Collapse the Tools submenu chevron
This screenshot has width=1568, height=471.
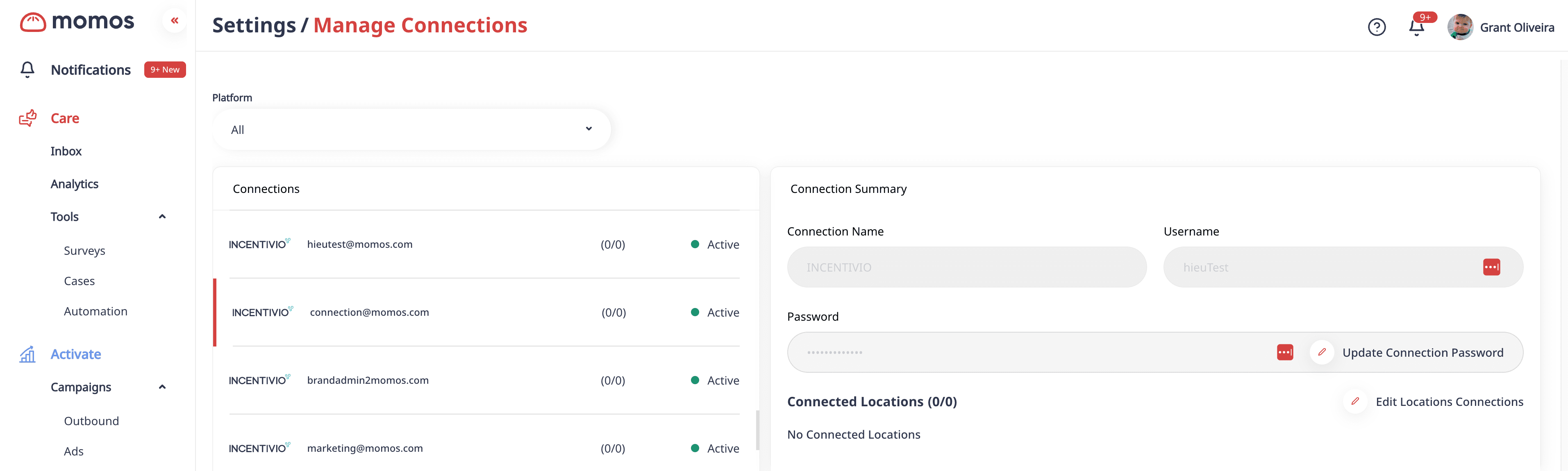(x=162, y=217)
